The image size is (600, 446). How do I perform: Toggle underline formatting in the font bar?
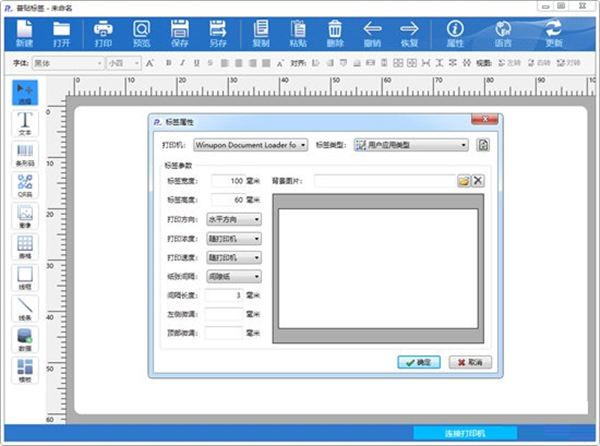(x=197, y=63)
